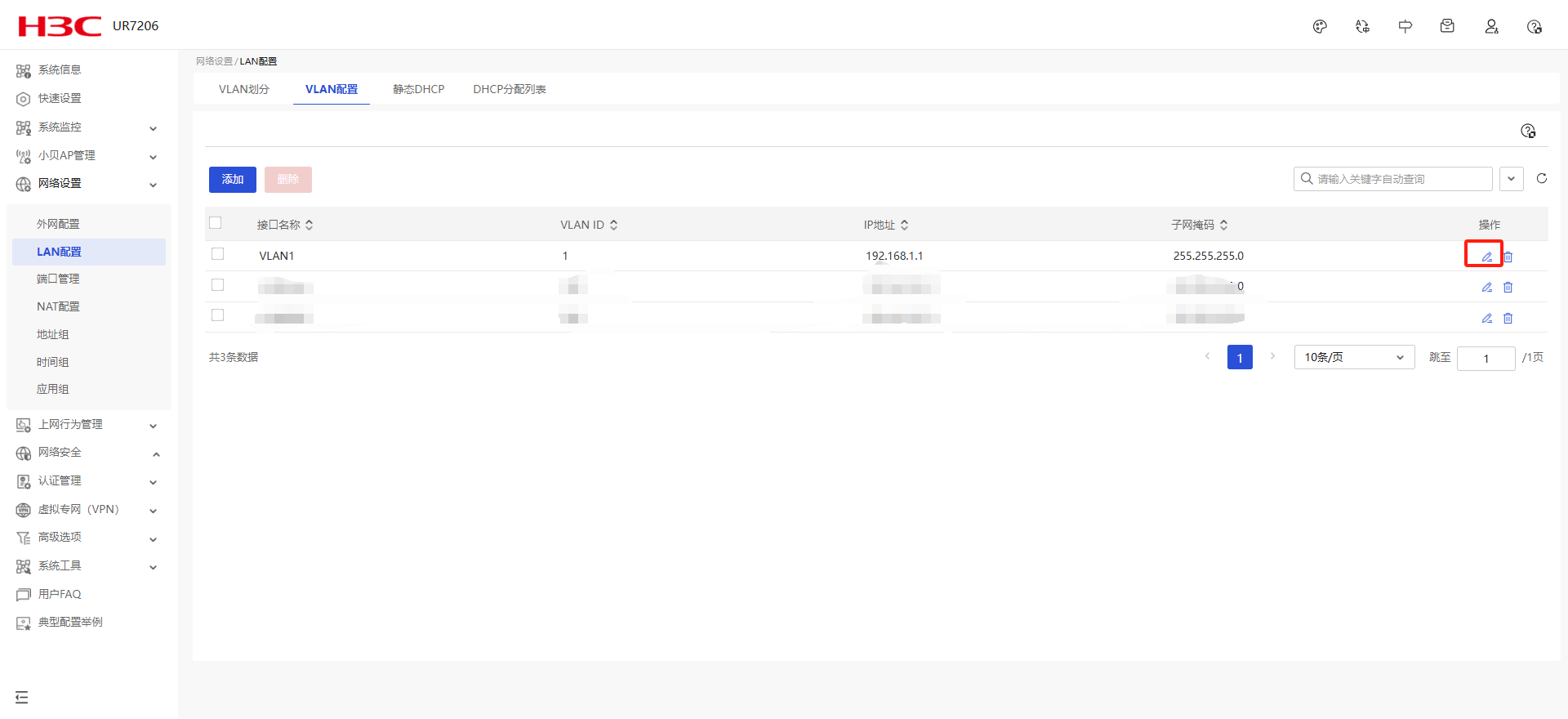The height and width of the screenshot is (719, 1568).
Task: Open 端口管理 in the sidebar
Action: pos(58,279)
